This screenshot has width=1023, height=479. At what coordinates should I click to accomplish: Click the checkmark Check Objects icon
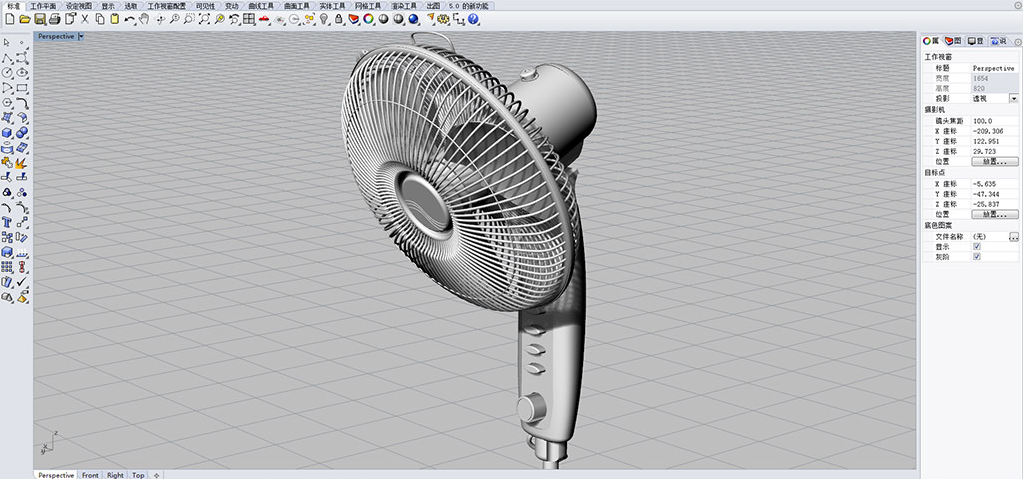[x=22, y=282]
